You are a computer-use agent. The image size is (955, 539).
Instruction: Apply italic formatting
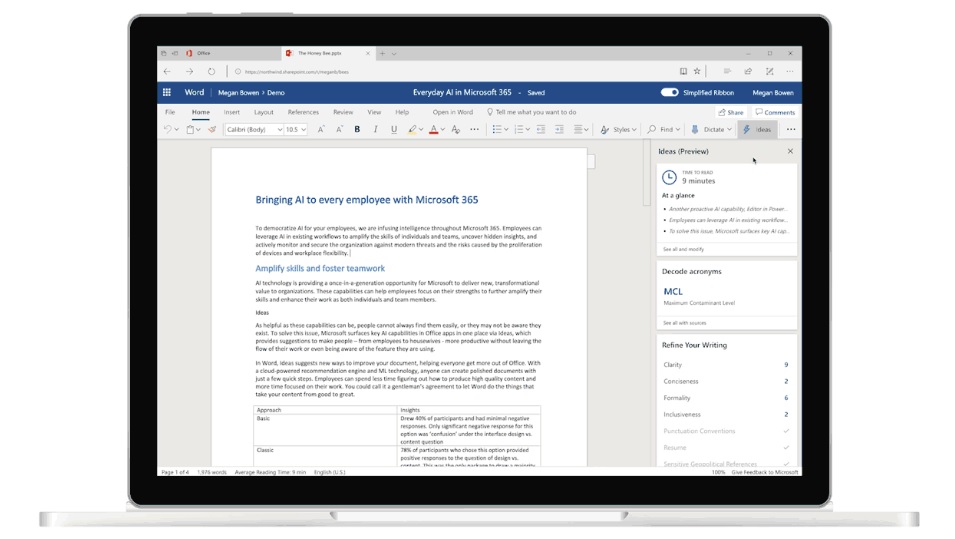click(375, 130)
